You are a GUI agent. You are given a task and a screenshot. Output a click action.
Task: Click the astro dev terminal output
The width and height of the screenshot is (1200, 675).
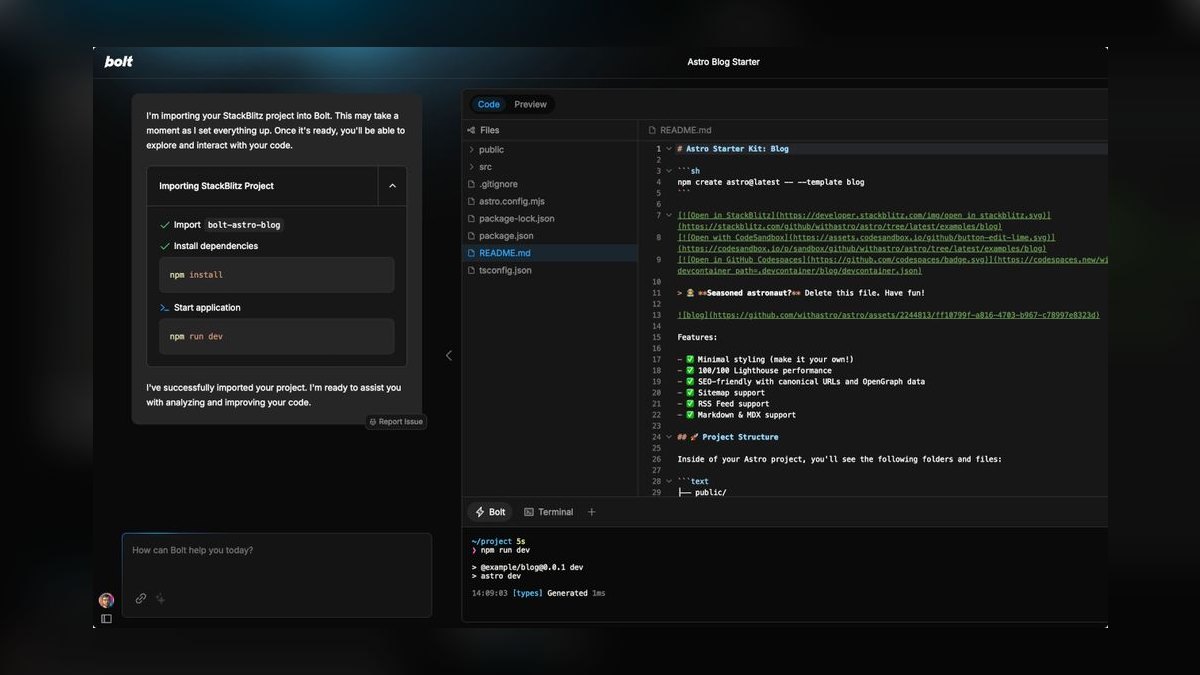[496, 576]
